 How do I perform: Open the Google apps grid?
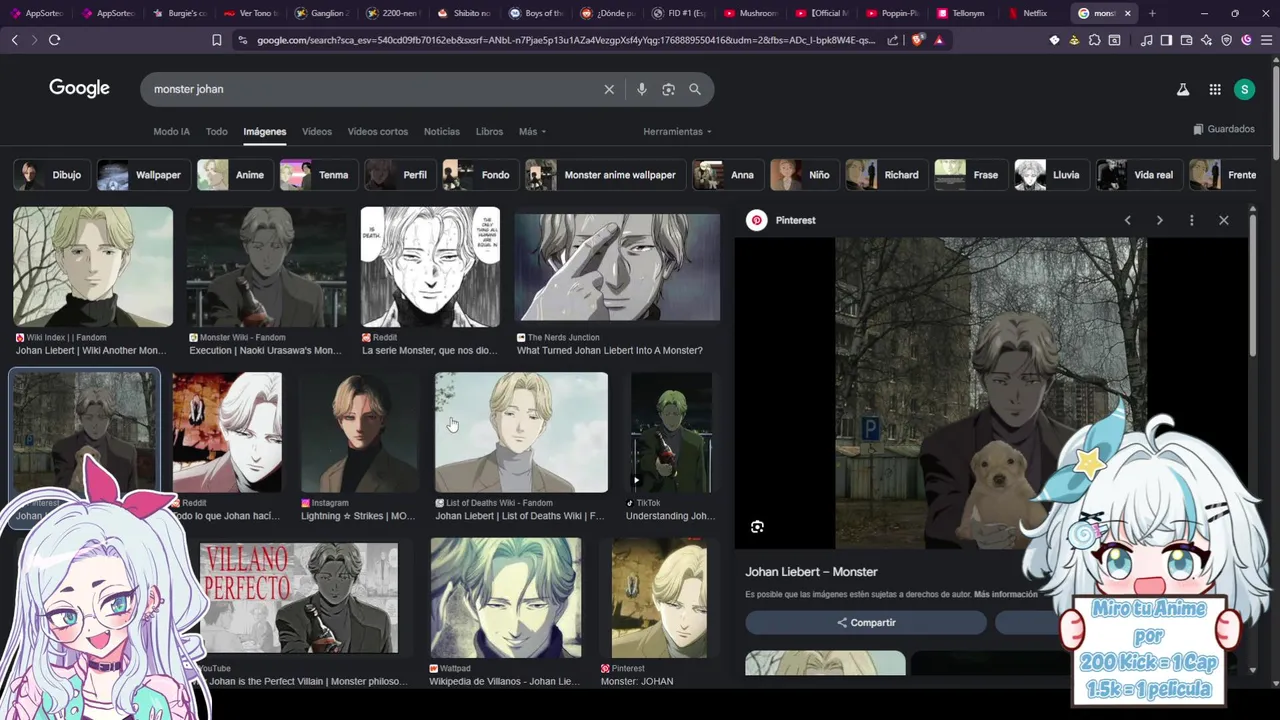1215,89
